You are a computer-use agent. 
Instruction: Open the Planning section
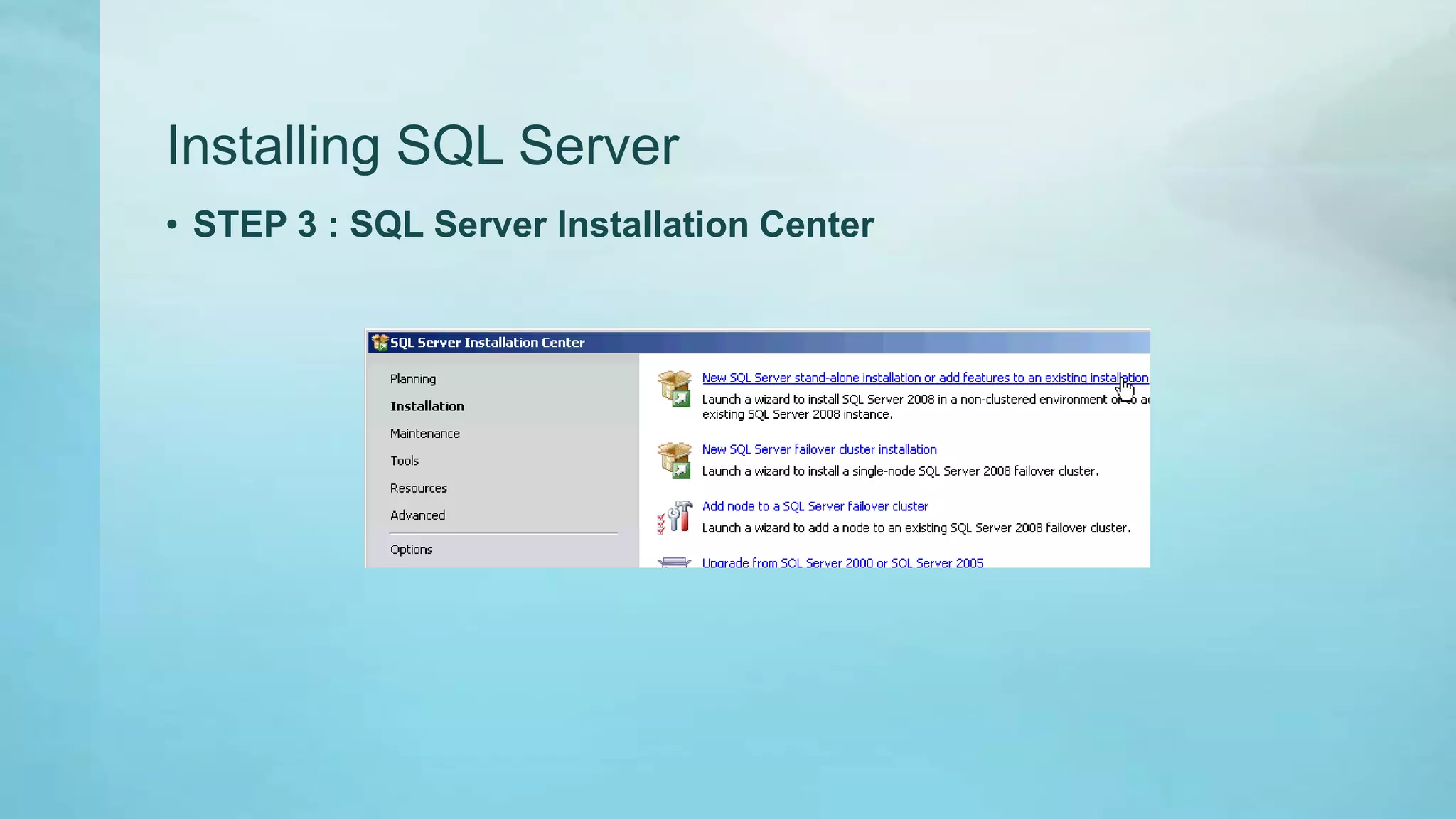413,379
